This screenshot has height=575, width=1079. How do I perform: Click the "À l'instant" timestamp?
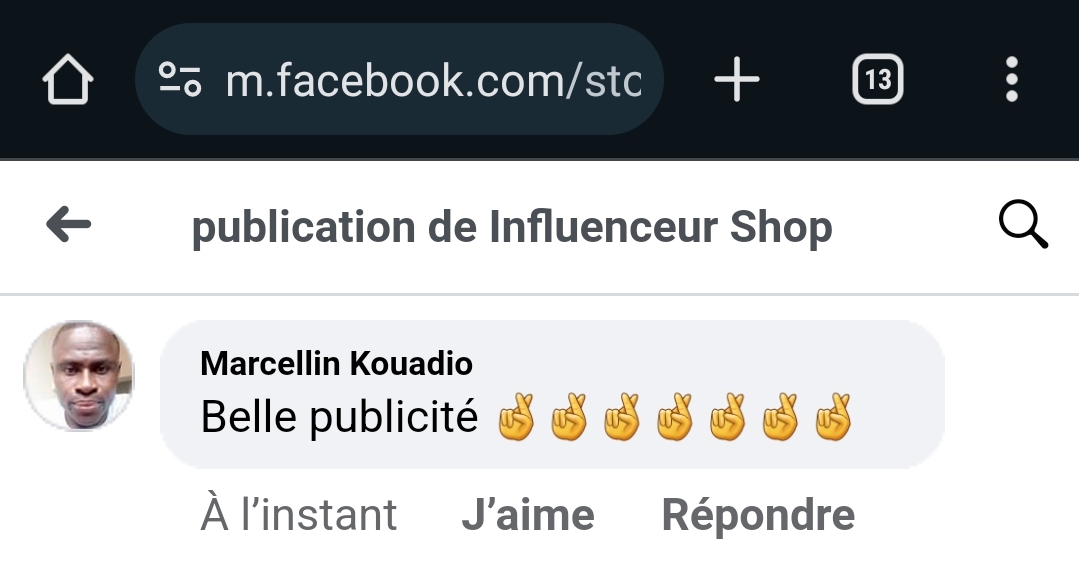point(299,516)
